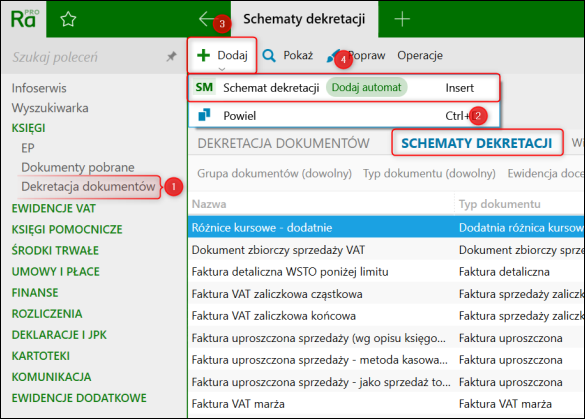Expand the EWIDENCJE VAT section

pyautogui.click(x=54, y=208)
